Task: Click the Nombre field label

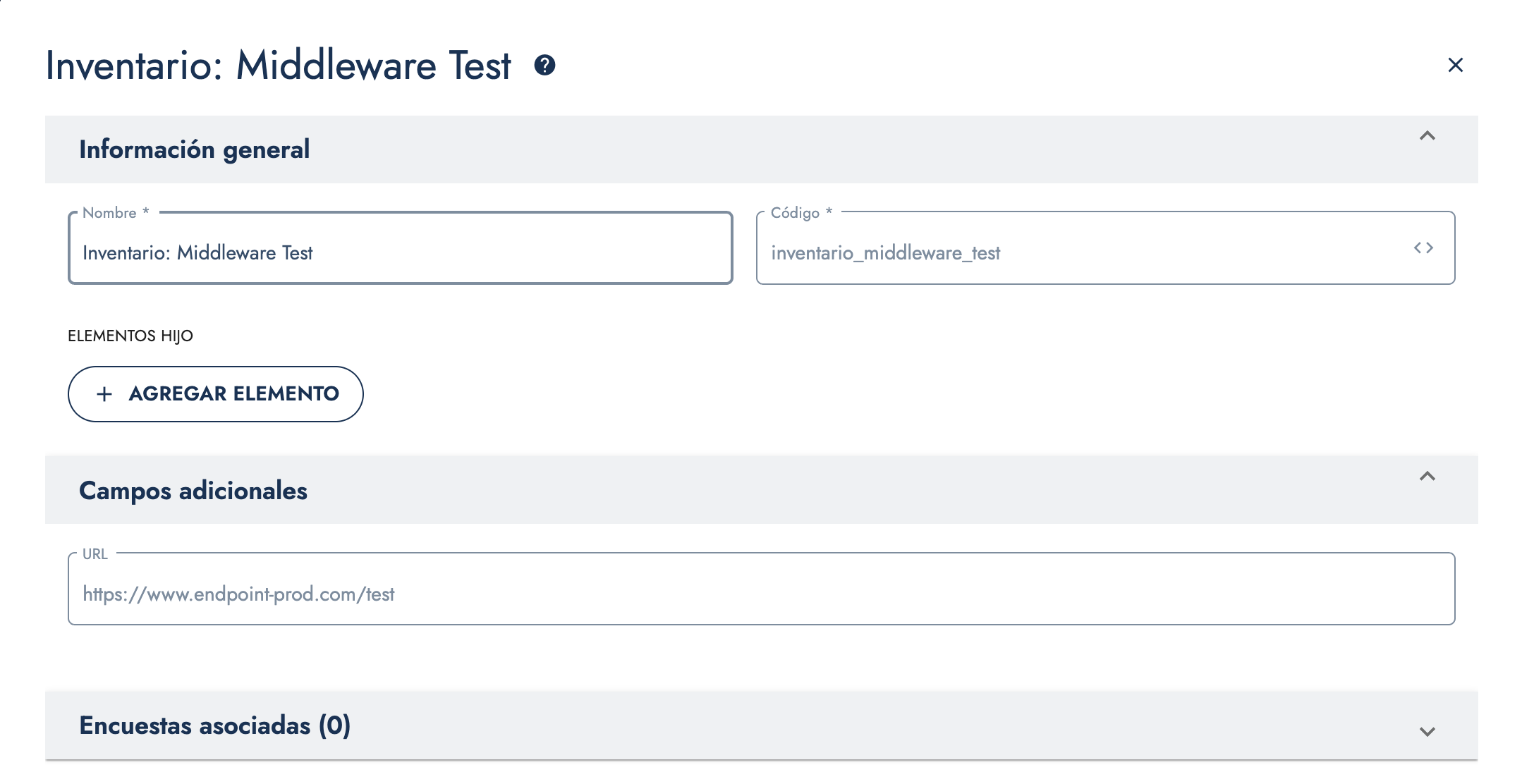Action: (x=110, y=213)
